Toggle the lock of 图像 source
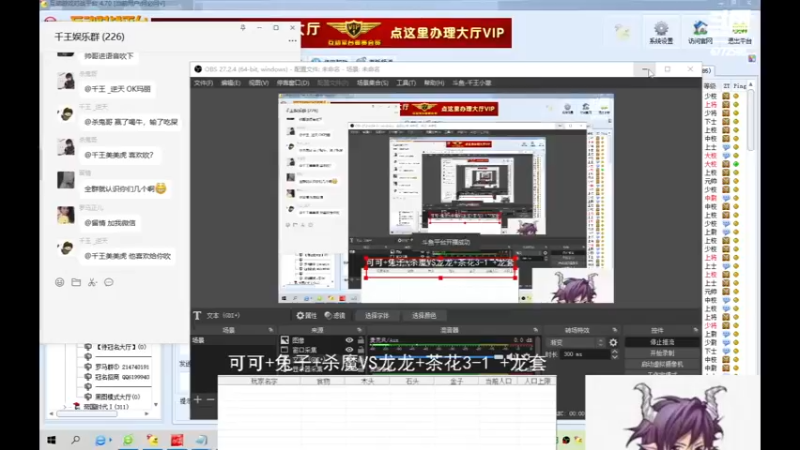800x450 pixels. click(x=361, y=340)
